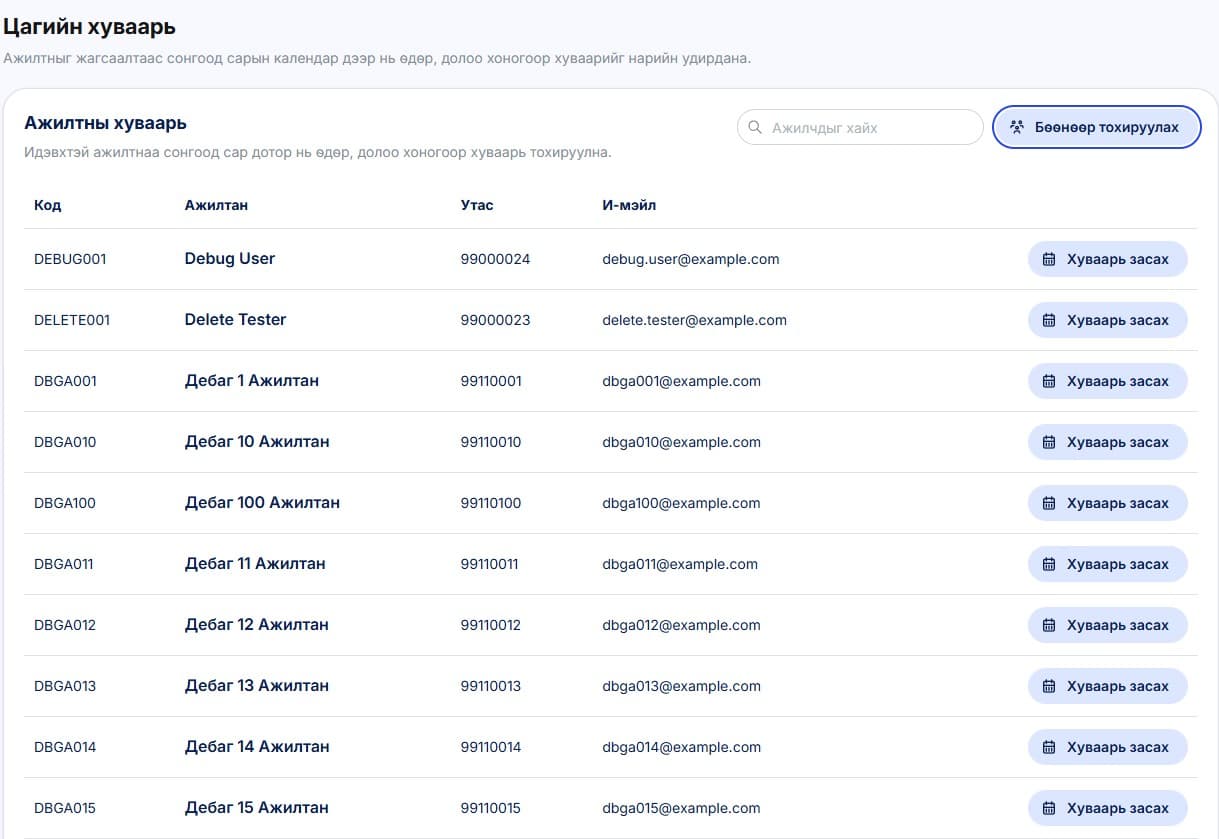Click the search magnifier icon
The height and width of the screenshot is (839, 1219).
click(x=755, y=127)
